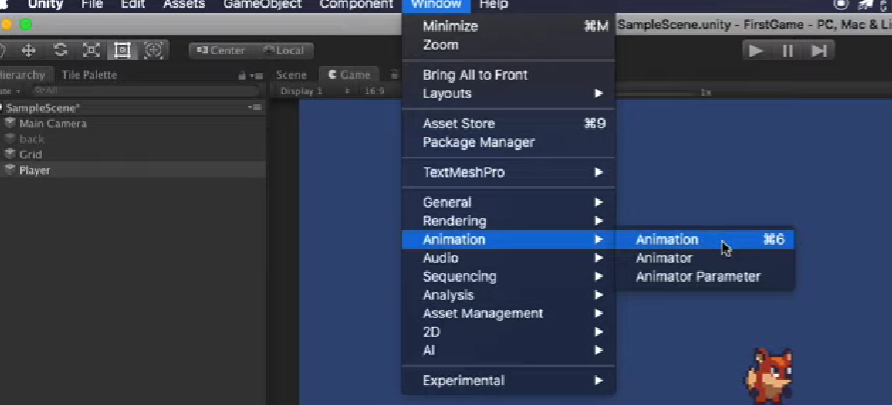Expand the 2D submenu

click(508, 332)
